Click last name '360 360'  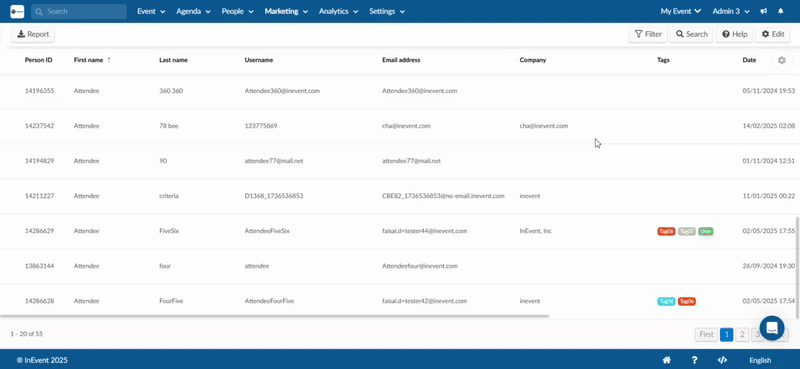(171, 91)
